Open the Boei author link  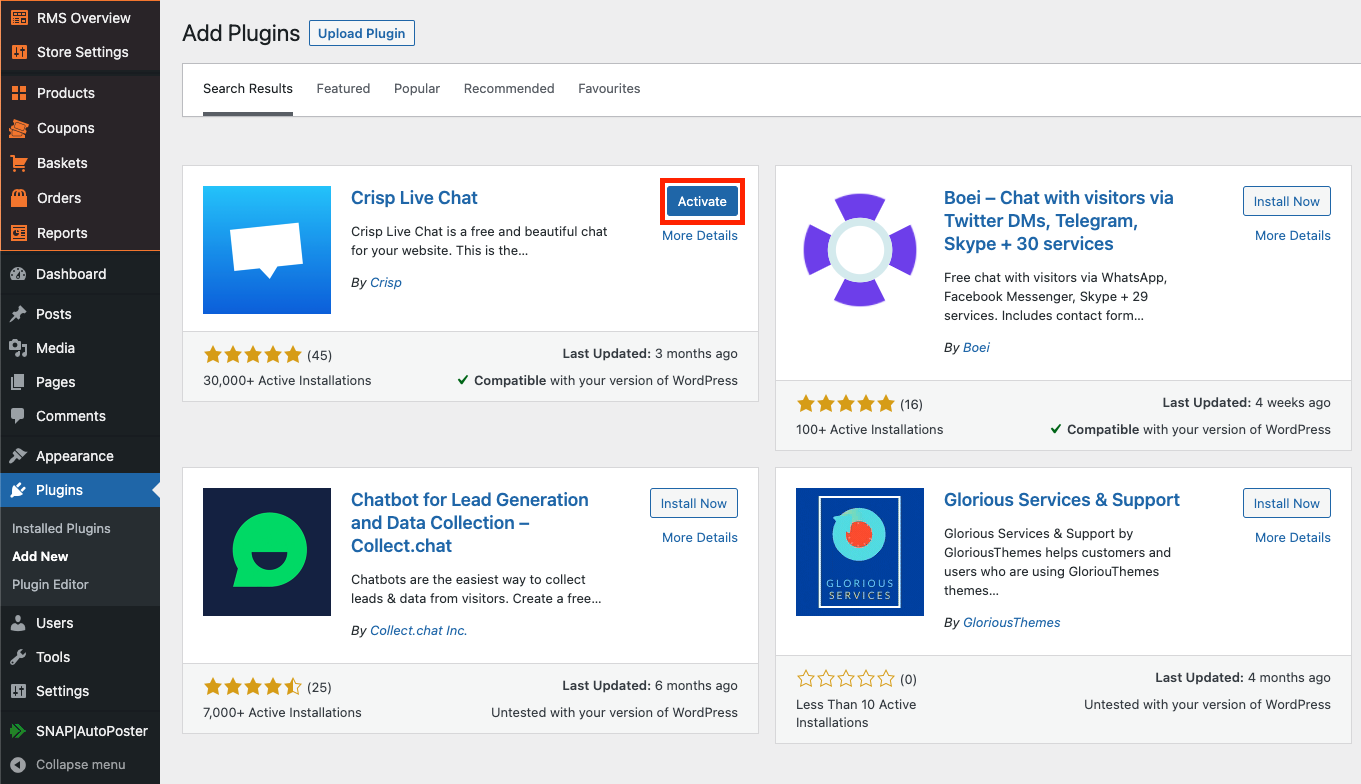[x=976, y=348]
